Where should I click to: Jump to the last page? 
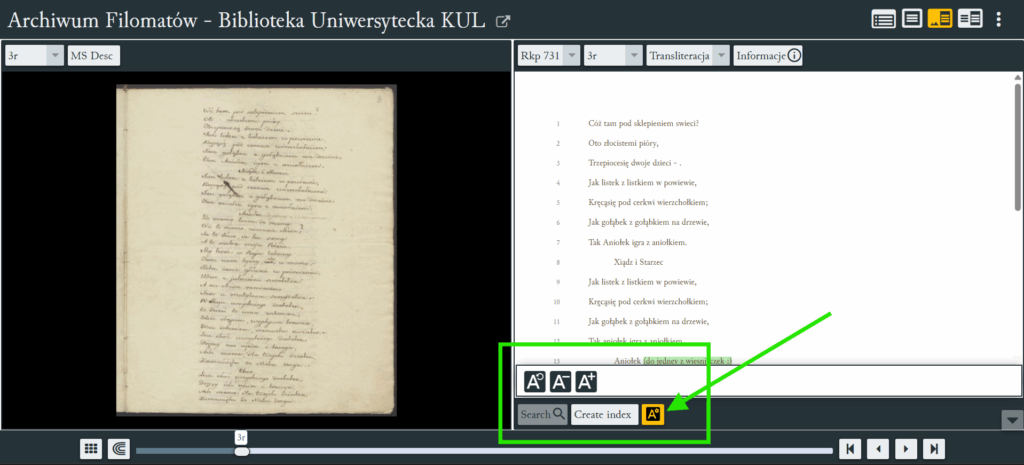click(x=934, y=449)
